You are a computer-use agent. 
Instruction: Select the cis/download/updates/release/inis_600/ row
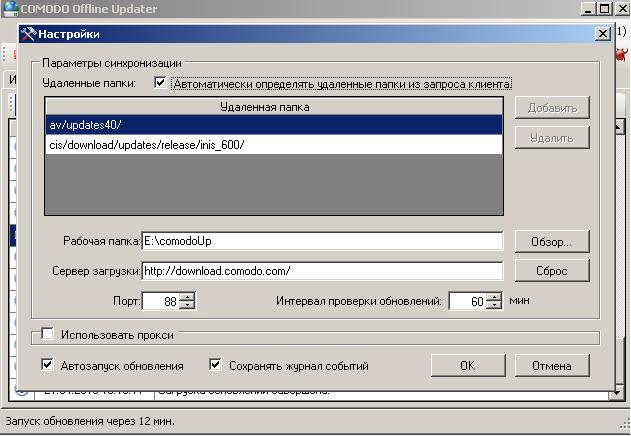click(274, 145)
